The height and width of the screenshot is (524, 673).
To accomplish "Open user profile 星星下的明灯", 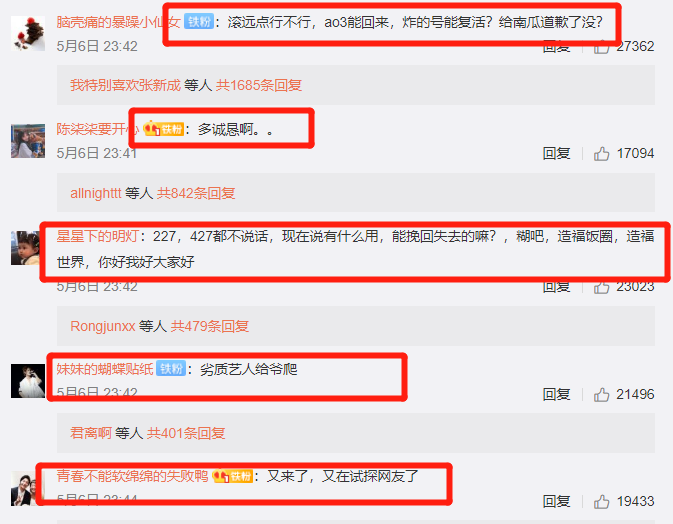I will point(97,236).
